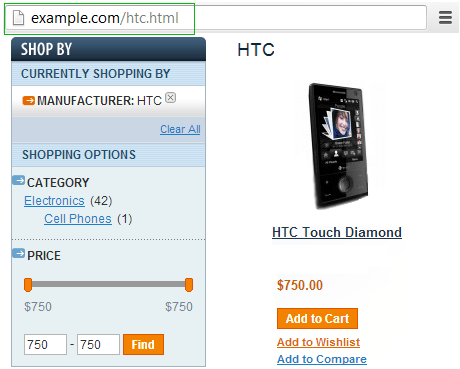Click the page document icon in address bar
The height and width of the screenshot is (369, 460).
(x=18, y=18)
